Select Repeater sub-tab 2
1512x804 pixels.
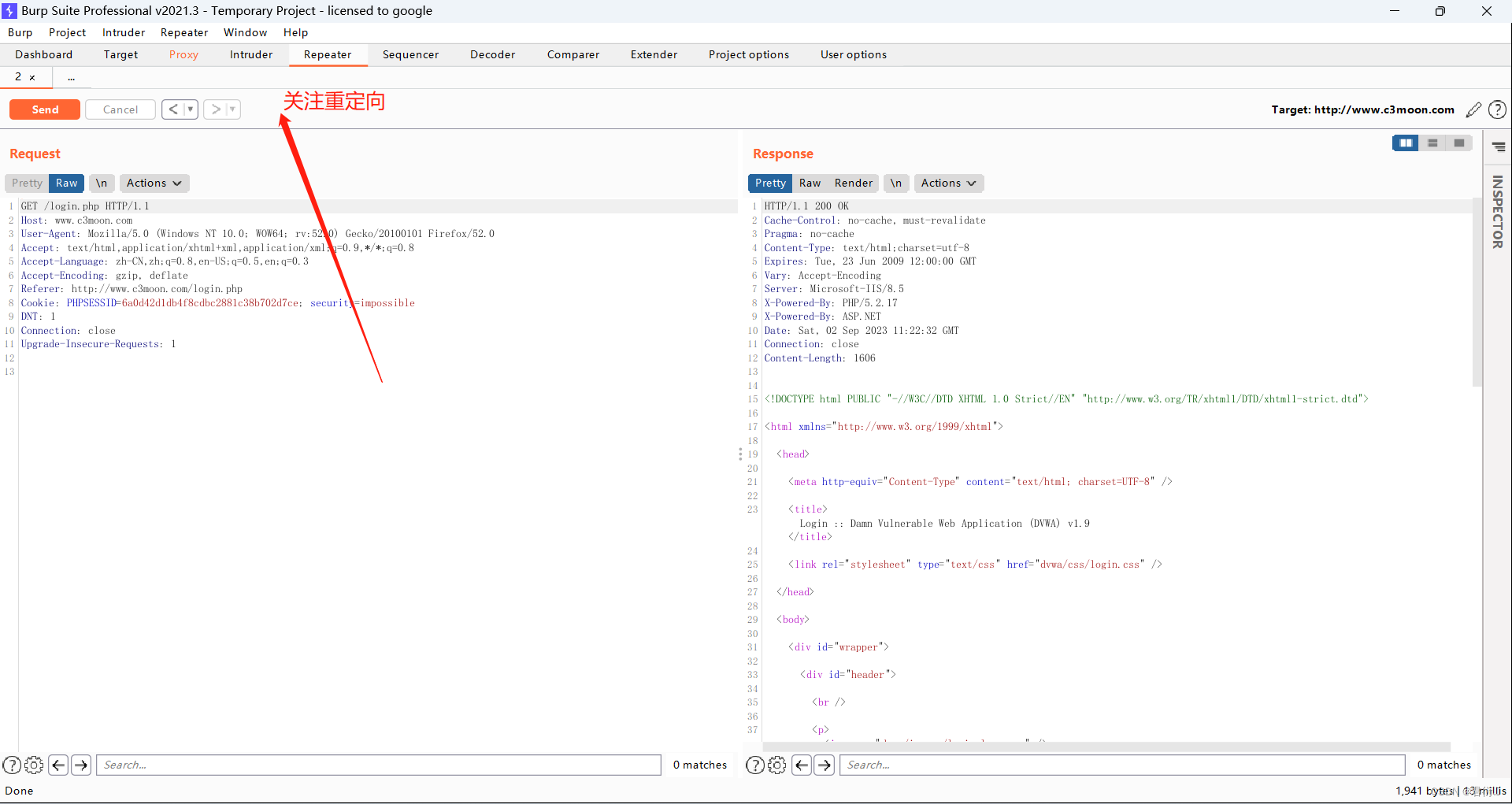(18, 77)
